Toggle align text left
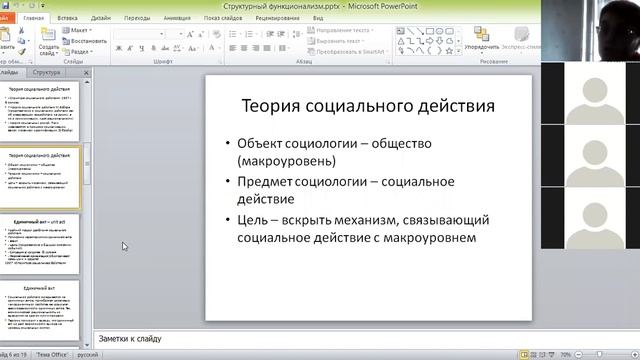The width and height of the screenshot is (640, 360). (233, 49)
